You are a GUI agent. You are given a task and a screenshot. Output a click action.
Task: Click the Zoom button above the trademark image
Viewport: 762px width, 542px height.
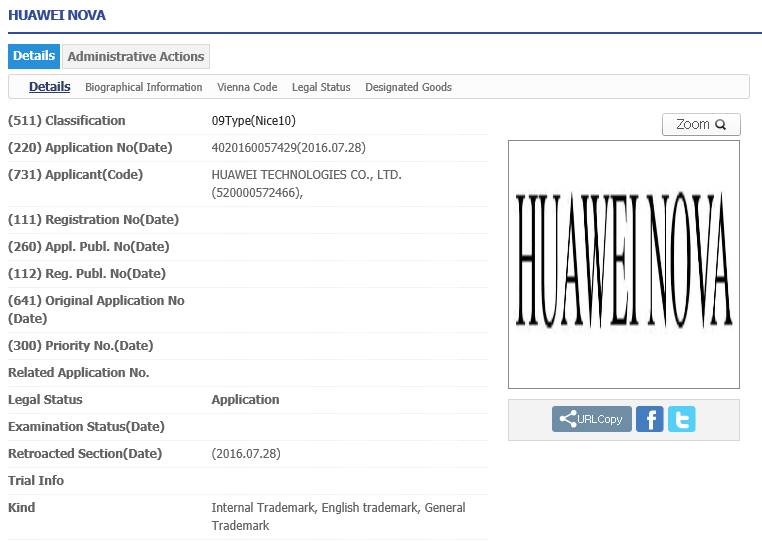click(x=701, y=124)
